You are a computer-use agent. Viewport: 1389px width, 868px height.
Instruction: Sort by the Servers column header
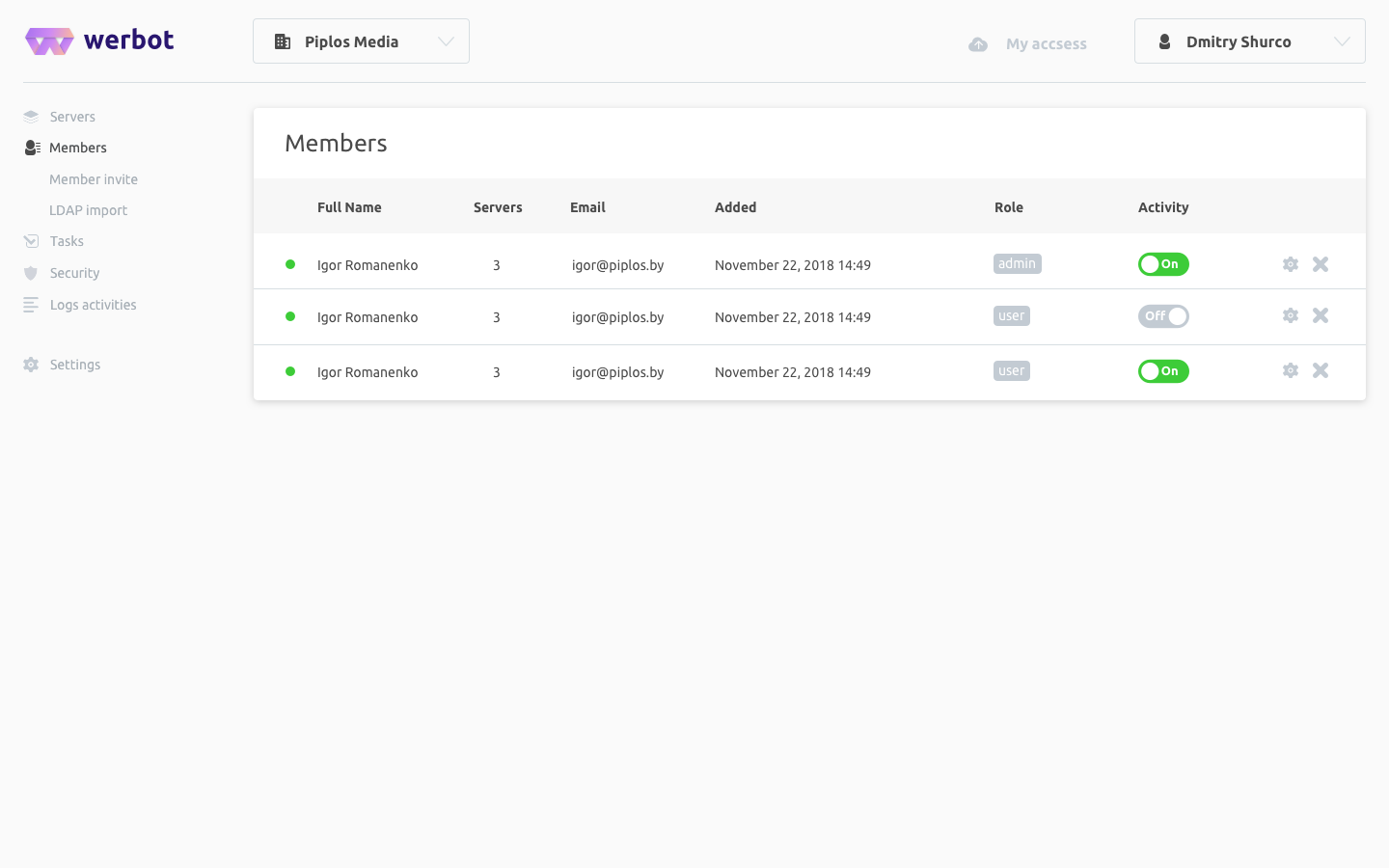(x=498, y=207)
